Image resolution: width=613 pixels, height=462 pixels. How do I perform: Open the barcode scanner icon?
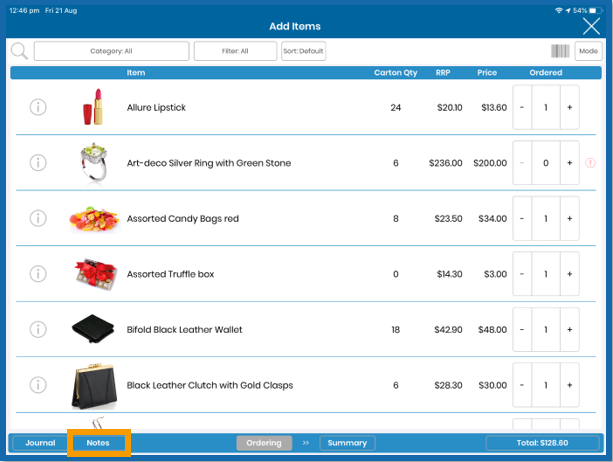click(560, 51)
